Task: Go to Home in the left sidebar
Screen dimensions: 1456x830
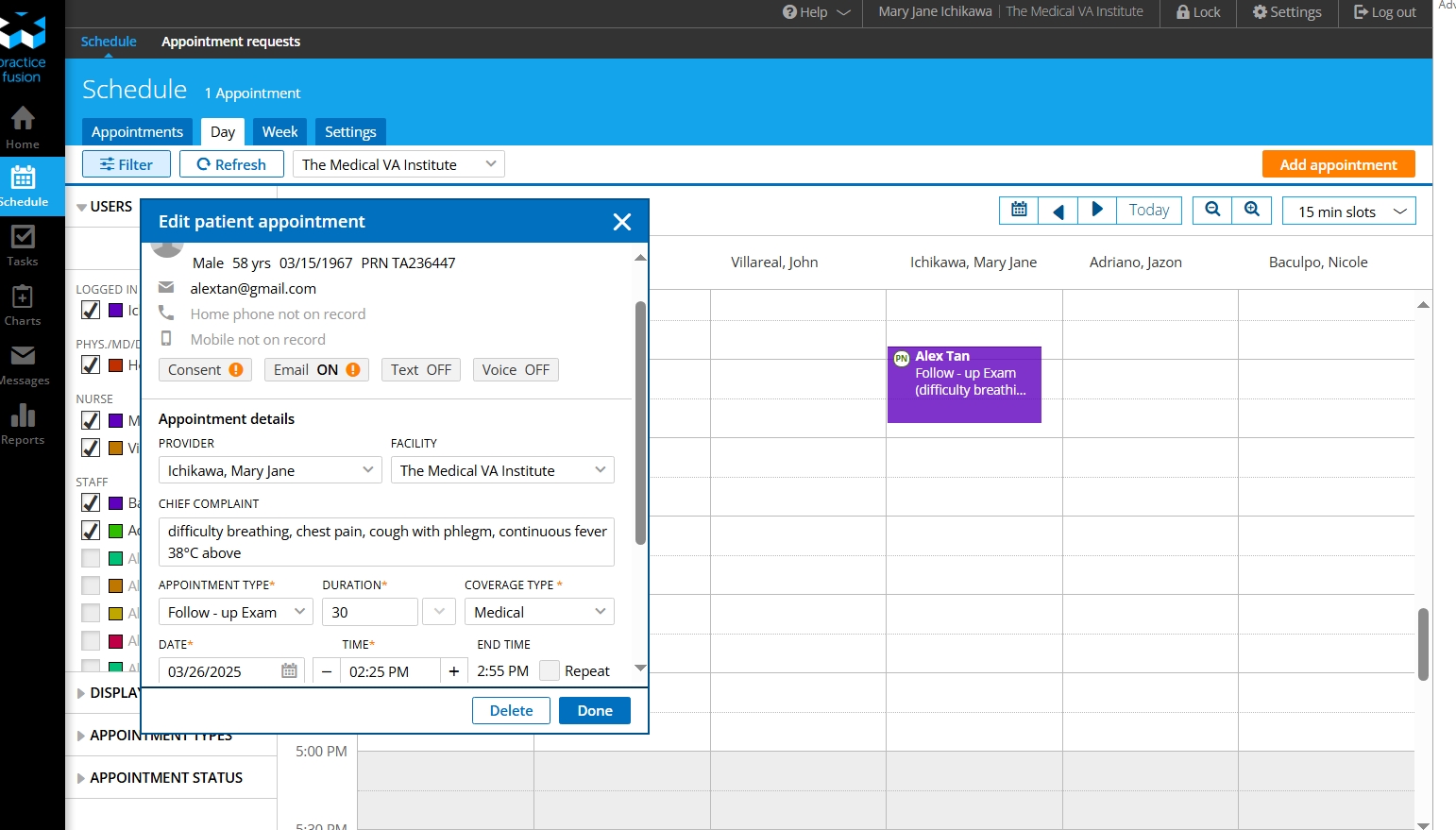Action: 23,127
